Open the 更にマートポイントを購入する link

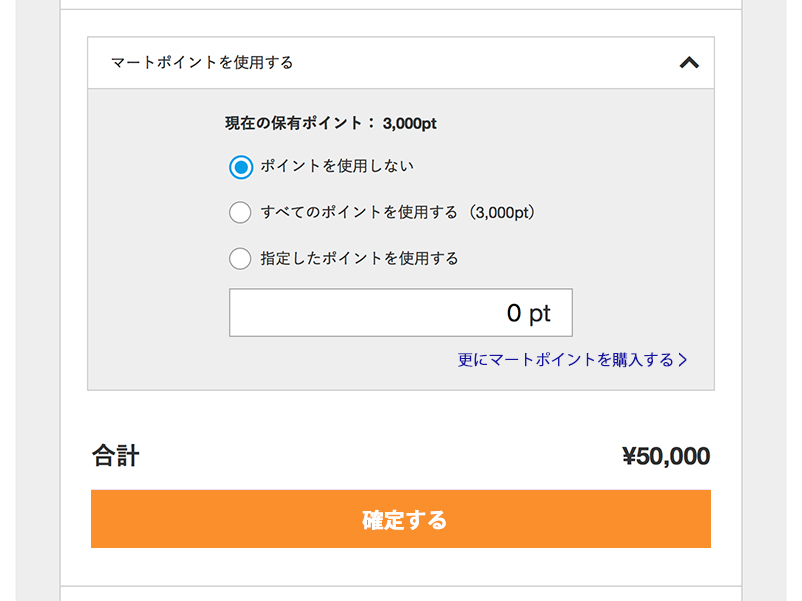point(566,360)
